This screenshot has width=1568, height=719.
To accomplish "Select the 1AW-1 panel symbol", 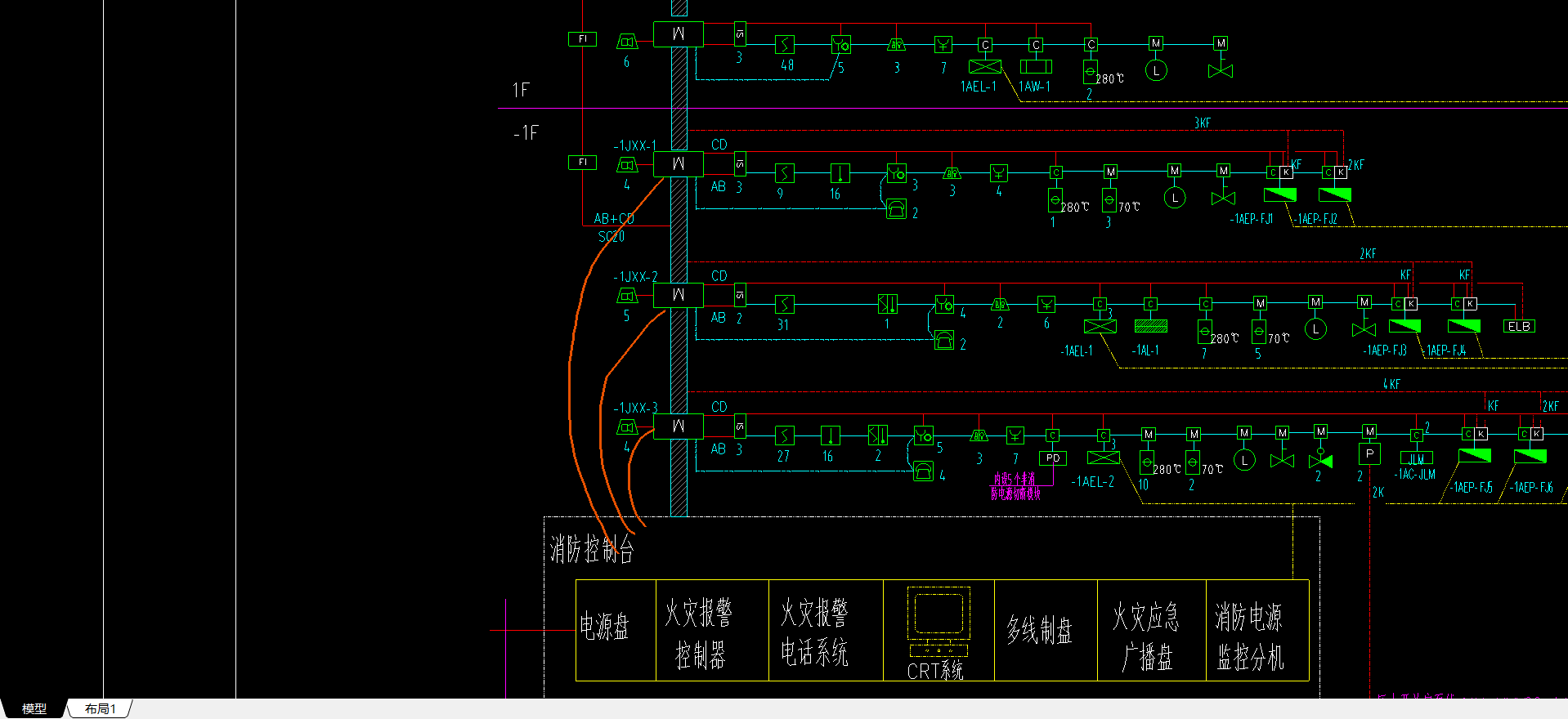I will tap(1036, 67).
